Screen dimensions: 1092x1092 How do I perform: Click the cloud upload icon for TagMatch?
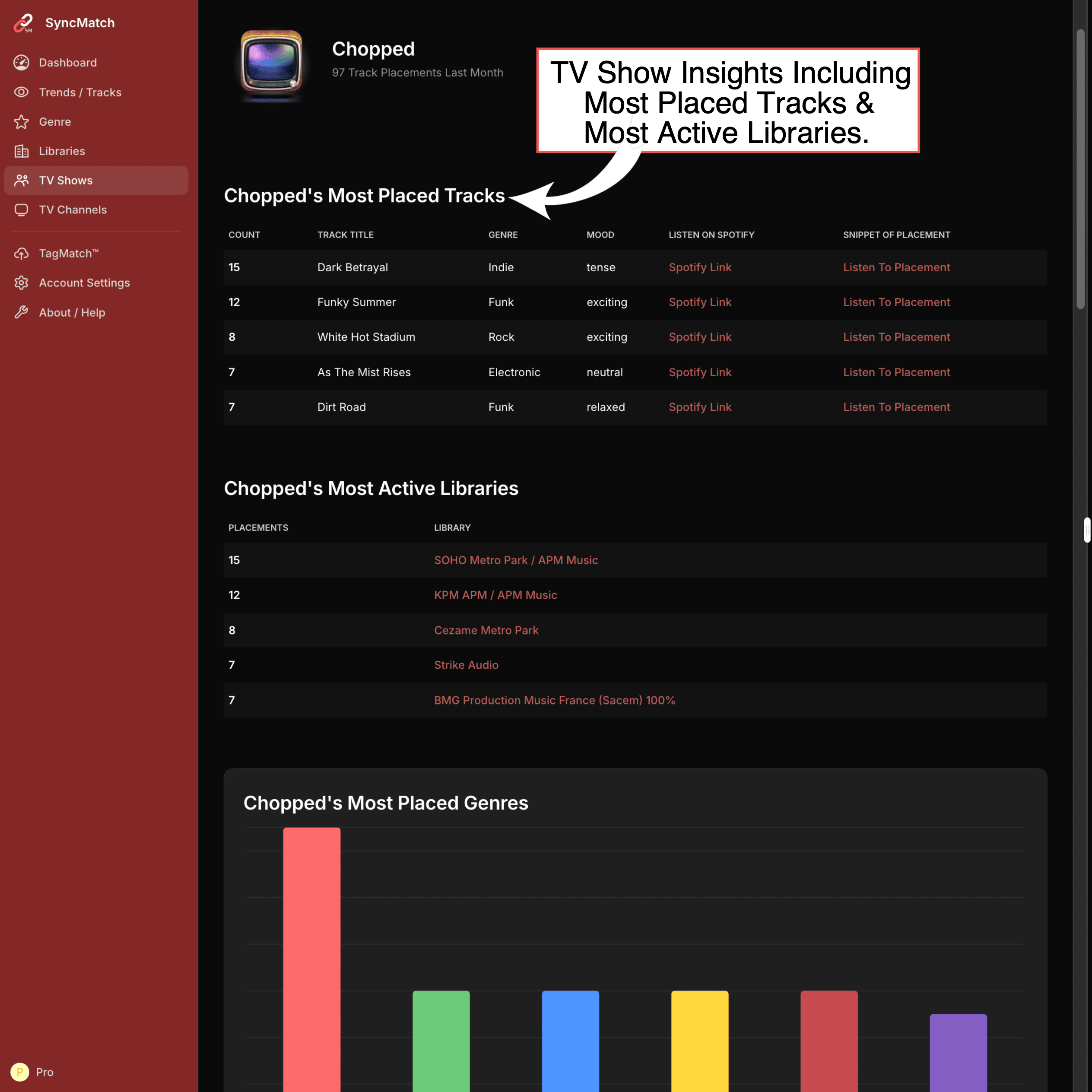(x=22, y=254)
